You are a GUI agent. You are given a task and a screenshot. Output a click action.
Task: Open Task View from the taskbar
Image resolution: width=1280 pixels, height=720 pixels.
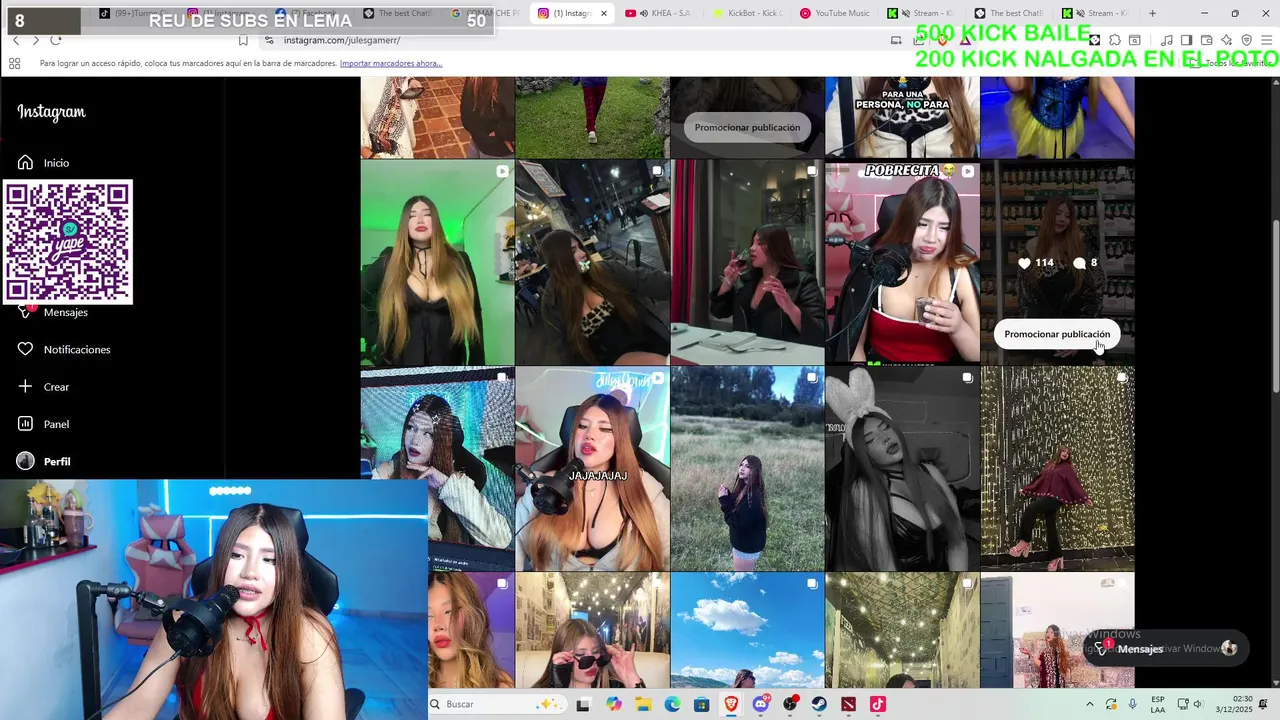[583, 704]
